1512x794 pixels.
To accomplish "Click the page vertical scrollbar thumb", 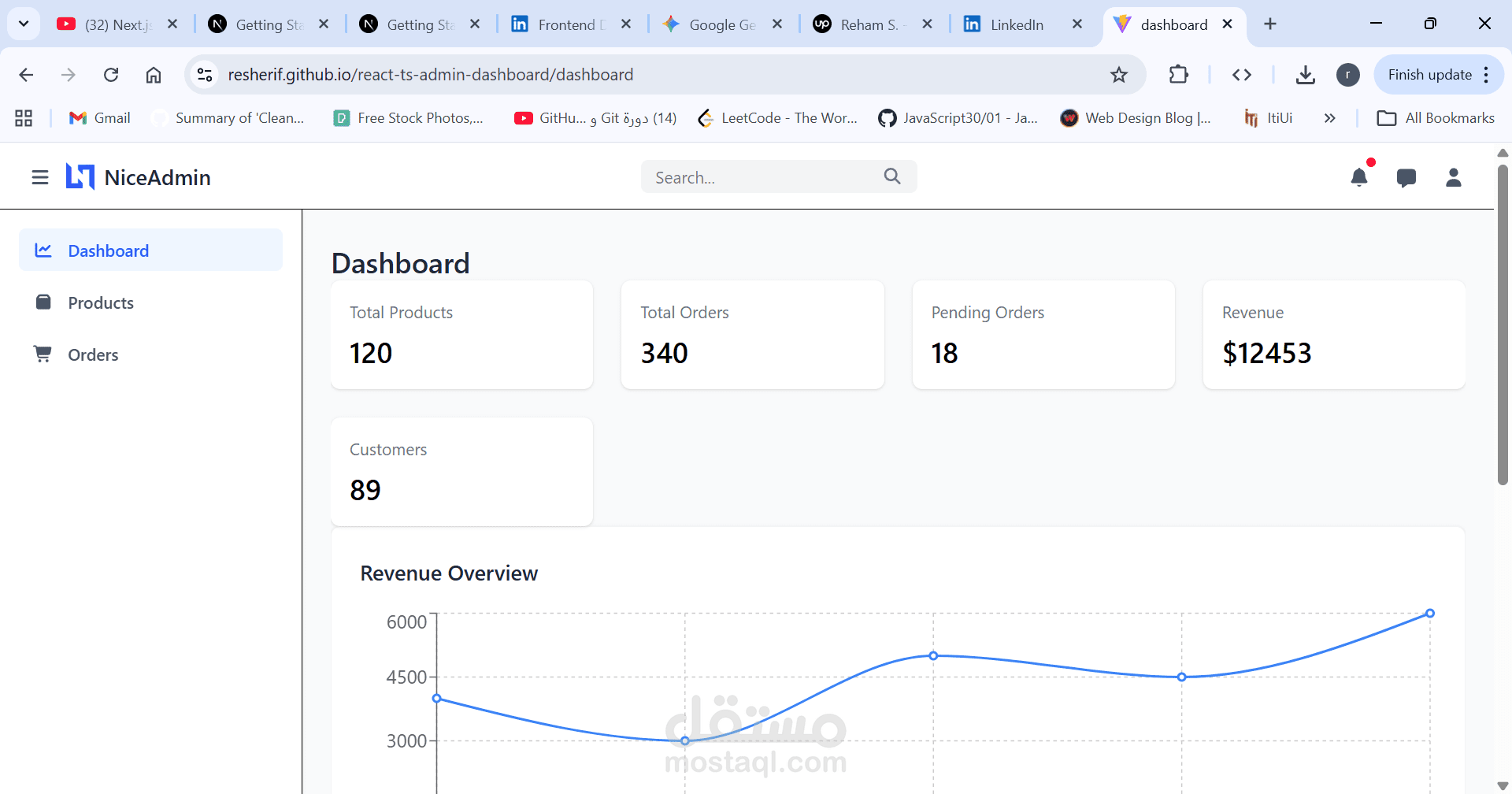I will (x=1503, y=325).
